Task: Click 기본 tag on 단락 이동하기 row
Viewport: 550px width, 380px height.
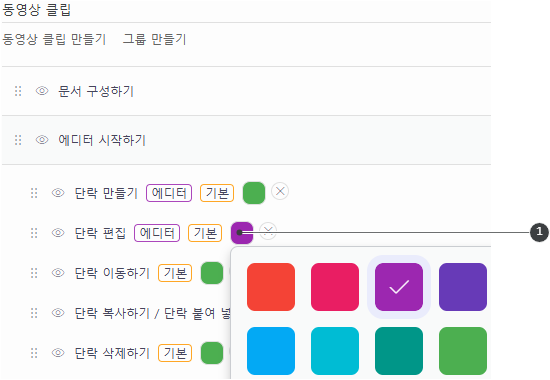Action: click(175, 273)
